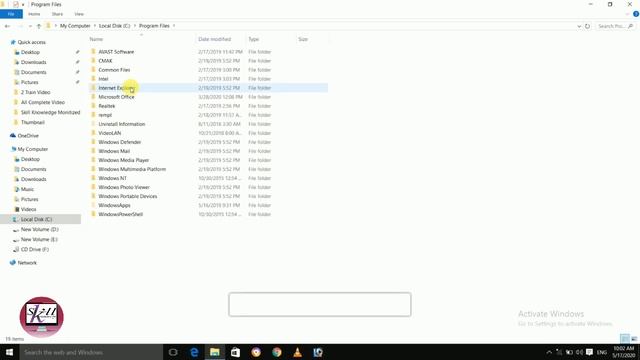Sort by the Type column header
This screenshot has width=640, height=360.
253,39
